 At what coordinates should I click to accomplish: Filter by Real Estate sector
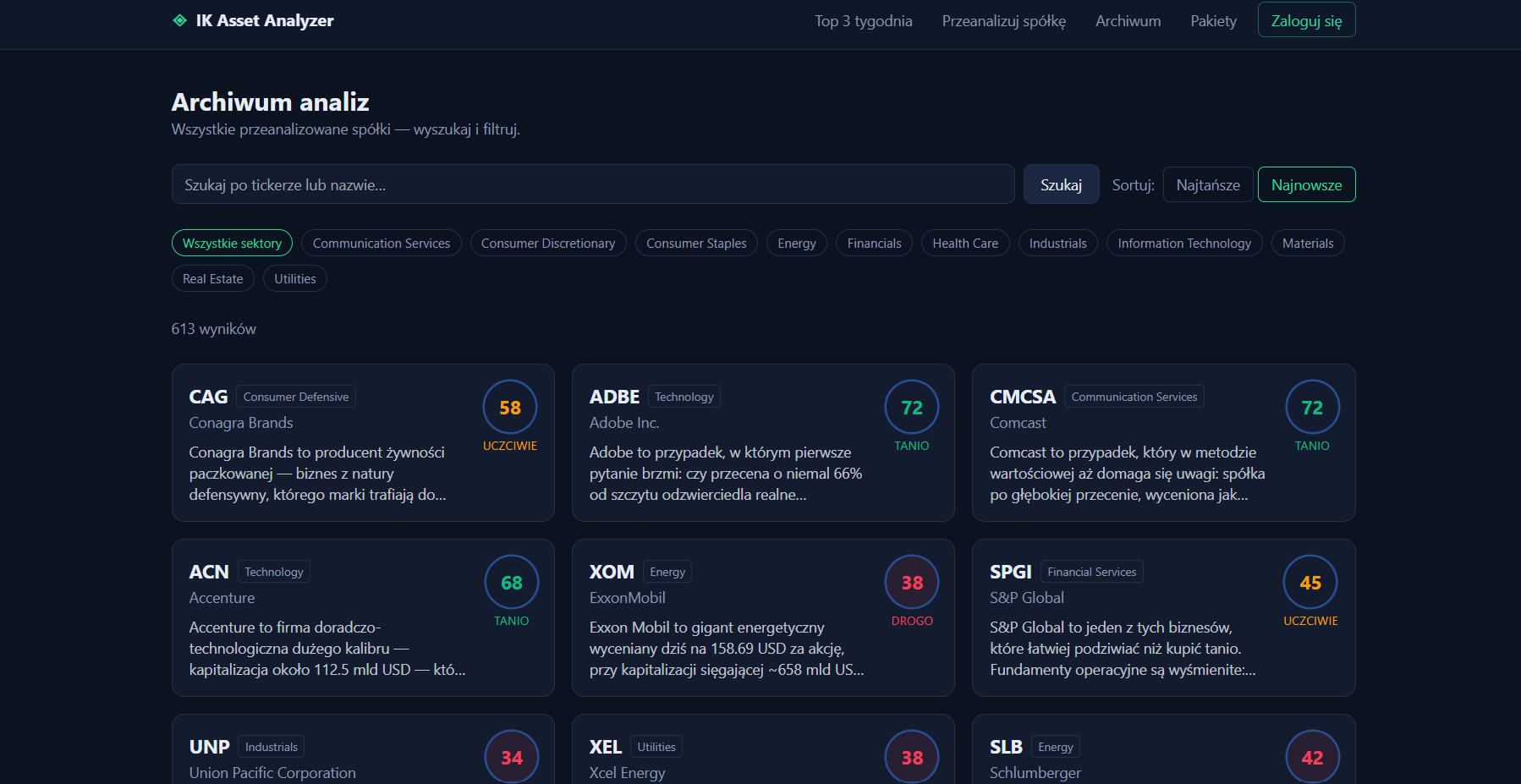pyautogui.click(x=212, y=279)
